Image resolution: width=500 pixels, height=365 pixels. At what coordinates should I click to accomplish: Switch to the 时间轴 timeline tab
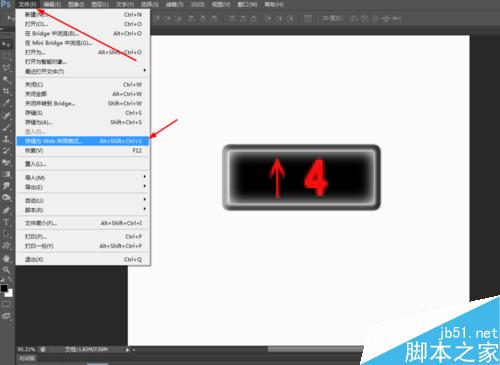pos(27,359)
